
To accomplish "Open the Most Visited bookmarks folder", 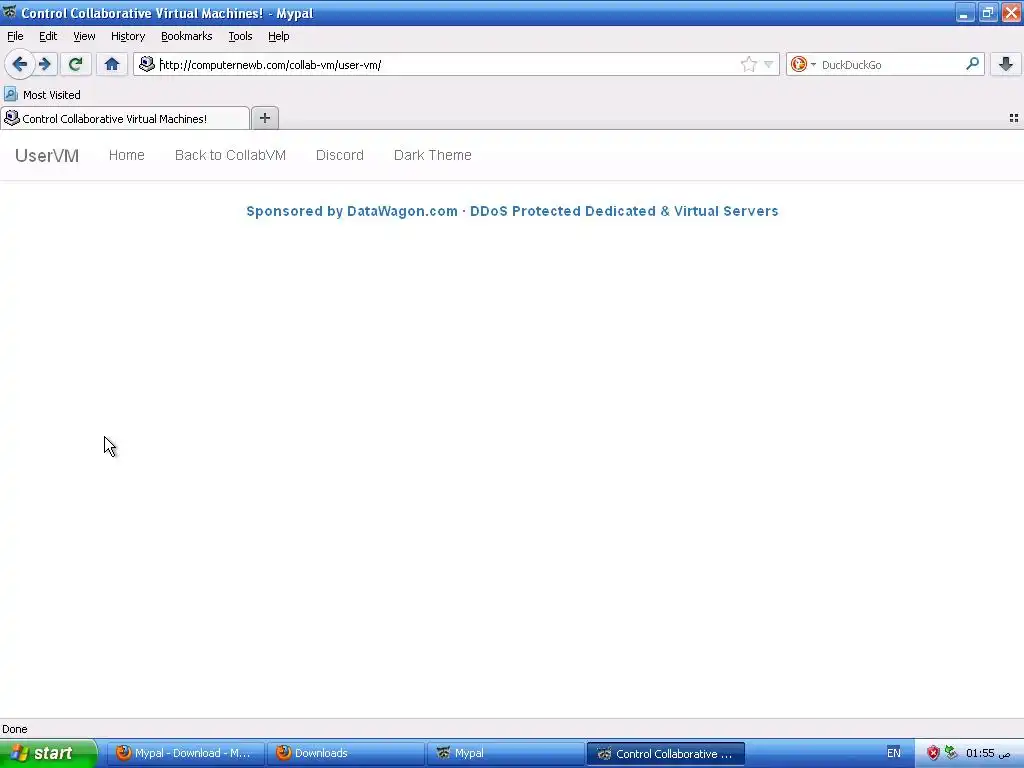I will click(42, 95).
